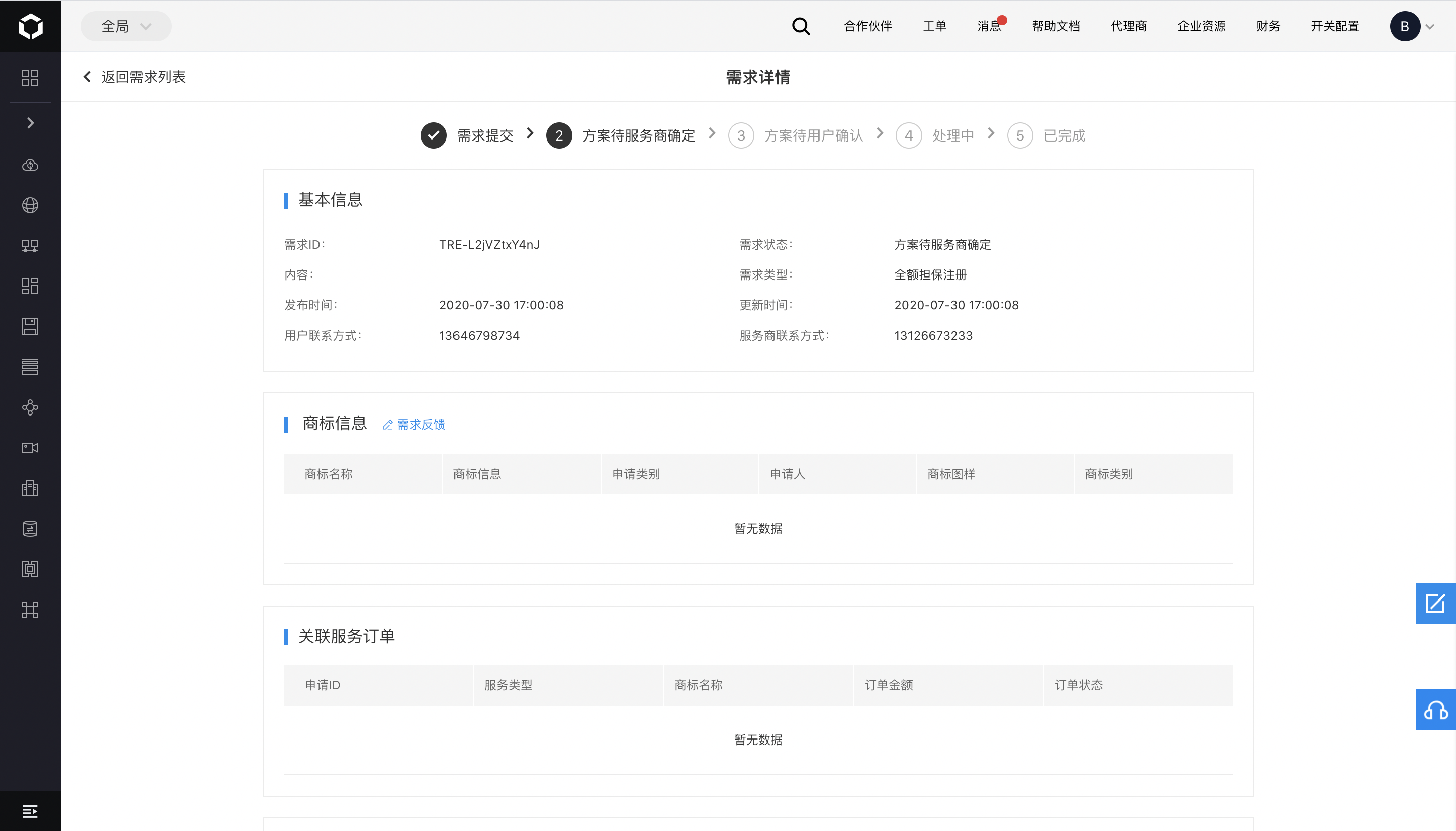Open the dashboard tiles sidebar icon
Viewport: 1456px width, 831px height.
point(30,286)
